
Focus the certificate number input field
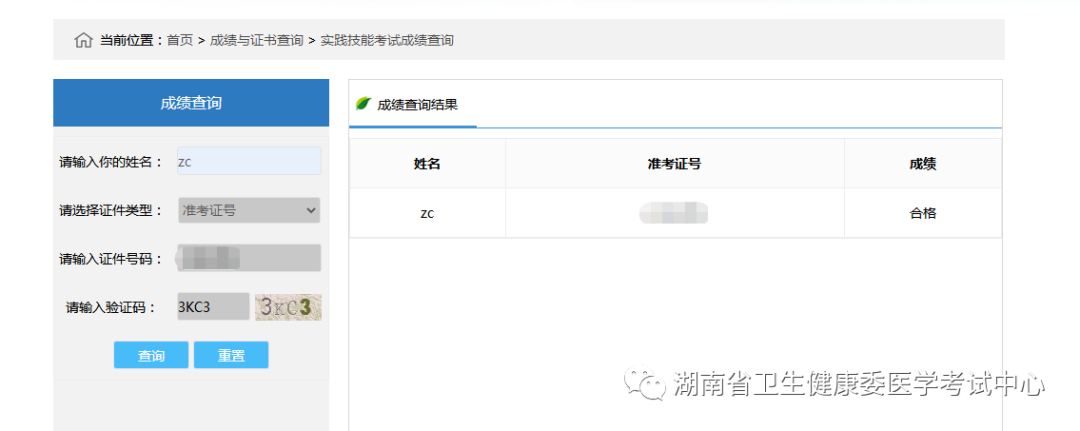249,258
